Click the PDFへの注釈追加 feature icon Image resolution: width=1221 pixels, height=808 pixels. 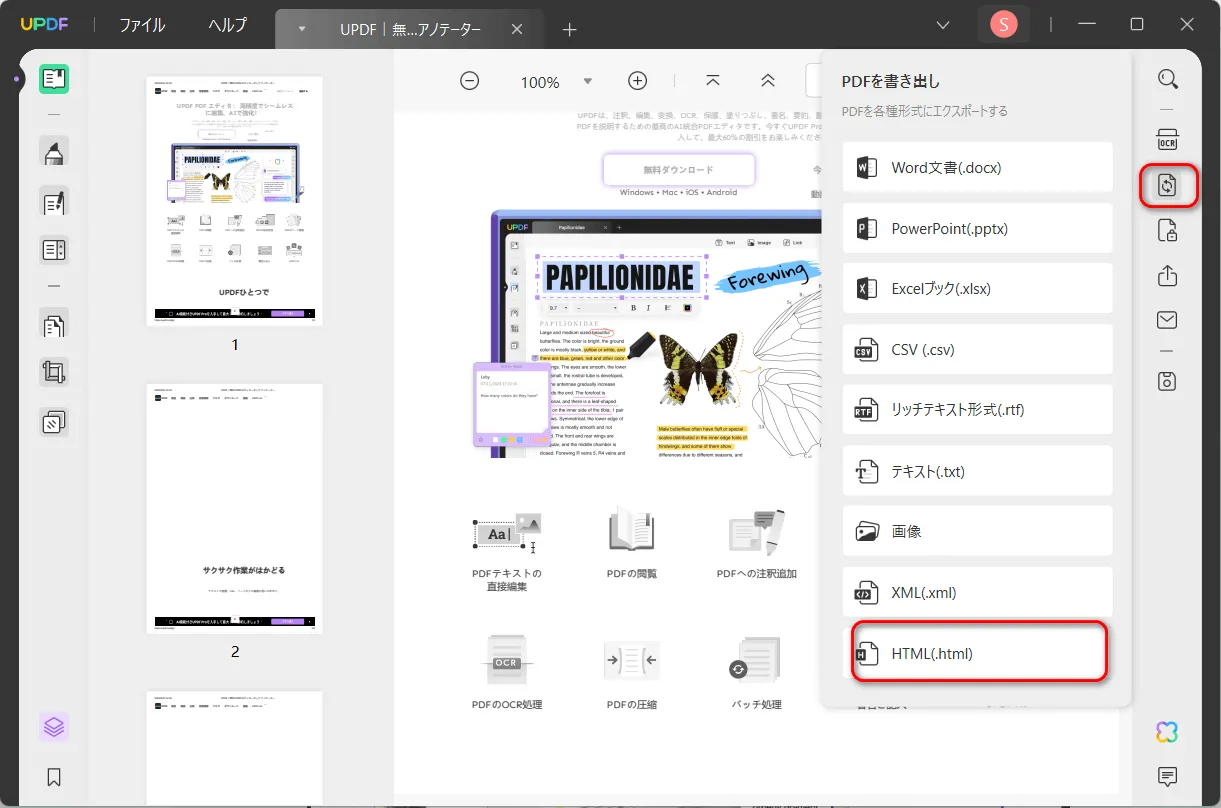[x=757, y=532]
